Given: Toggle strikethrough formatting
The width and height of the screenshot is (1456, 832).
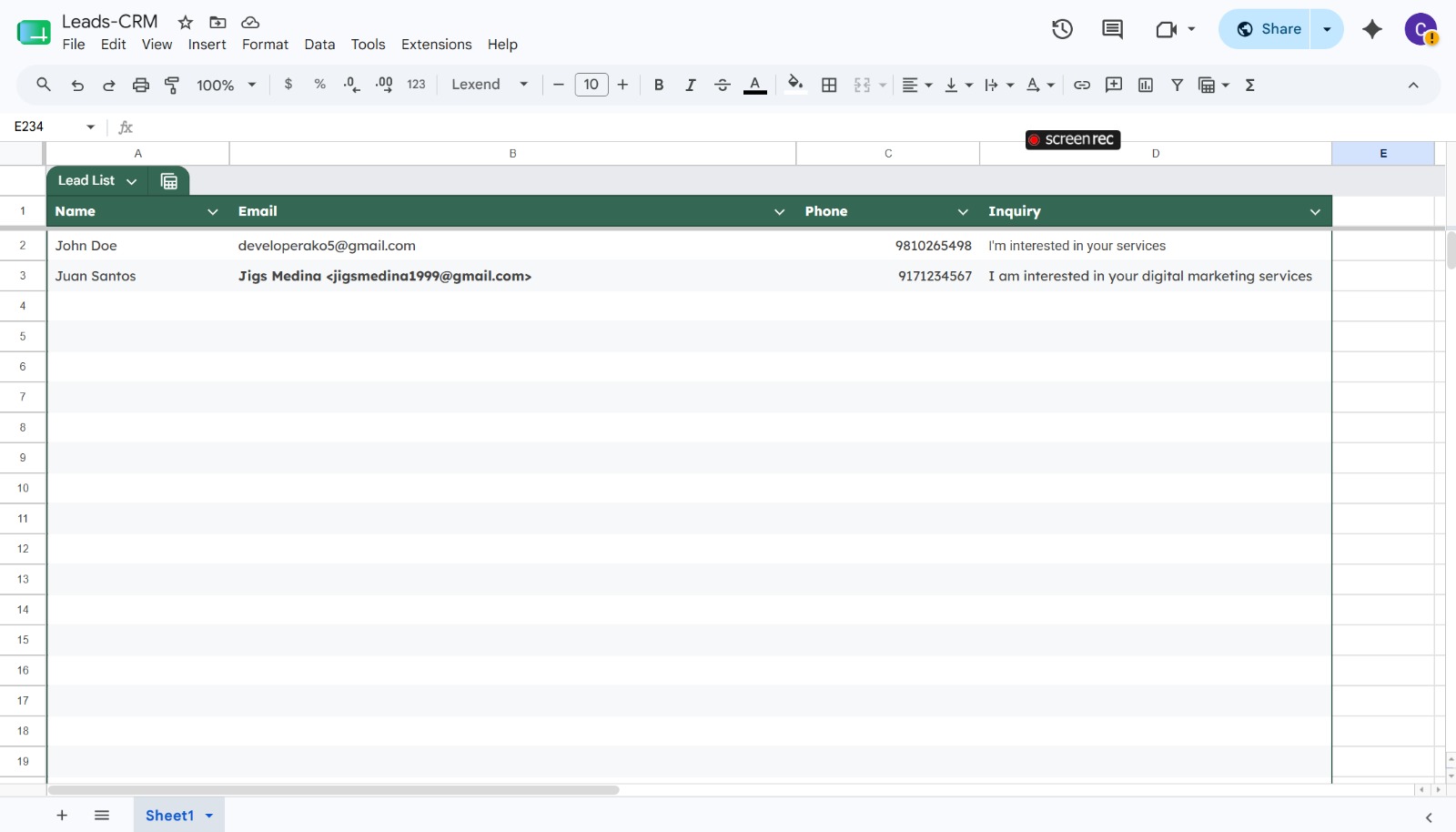Looking at the screenshot, I should click(x=723, y=85).
